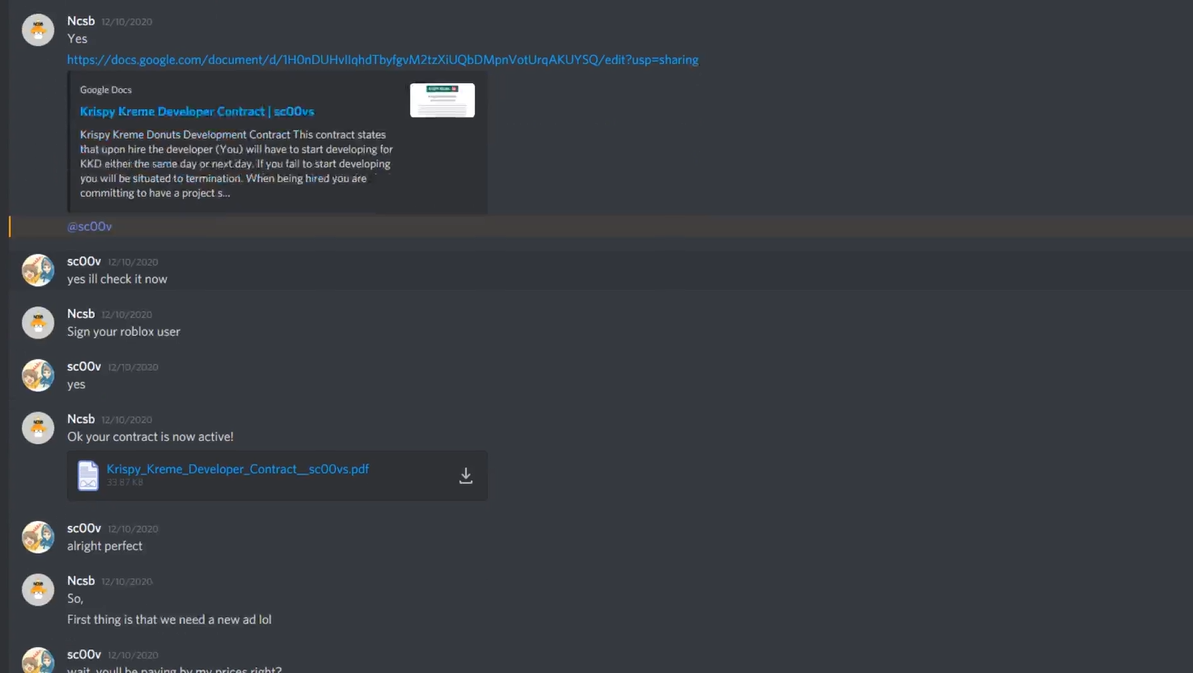This screenshot has height=673, width=1193.
Task: Click the message 'First thing is that we need a new ad lol'
Action: click(169, 620)
